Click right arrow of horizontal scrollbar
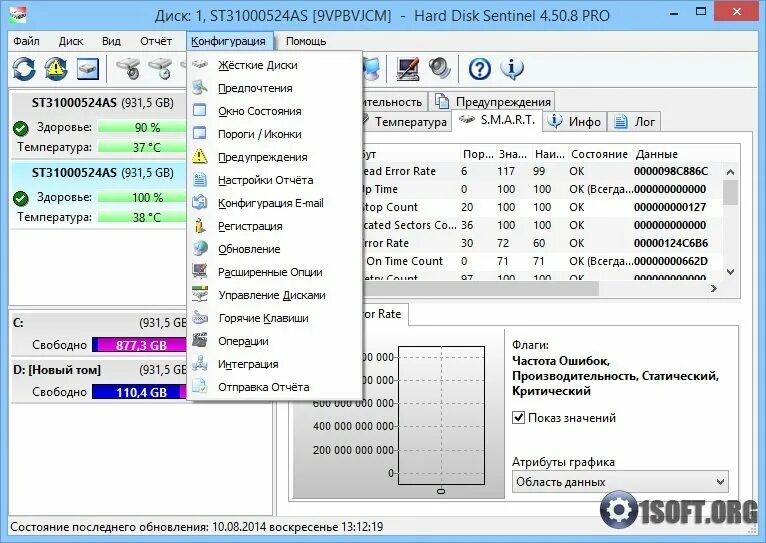 tap(714, 289)
